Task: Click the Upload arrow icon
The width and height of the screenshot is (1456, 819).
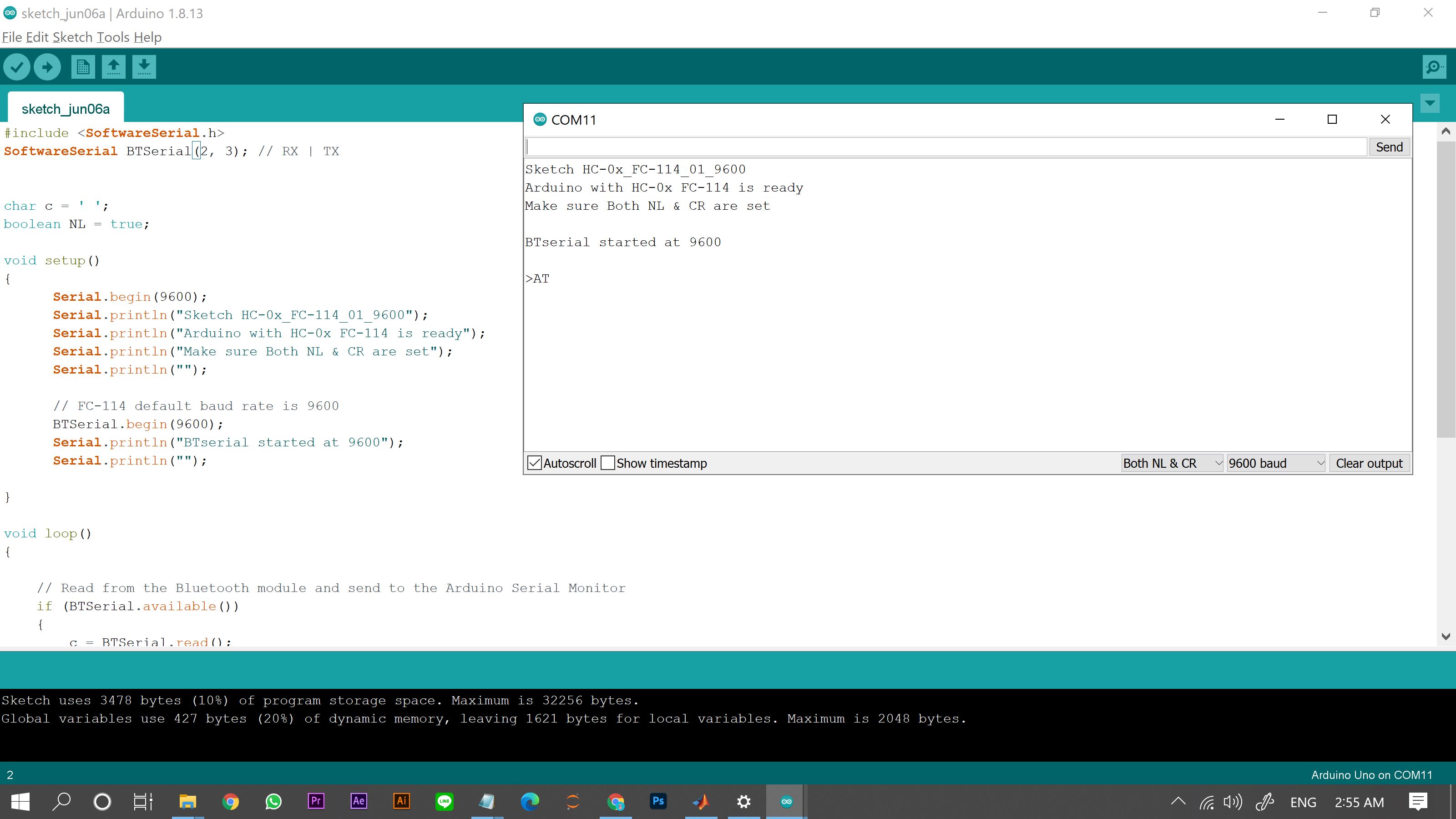Action: [47, 67]
